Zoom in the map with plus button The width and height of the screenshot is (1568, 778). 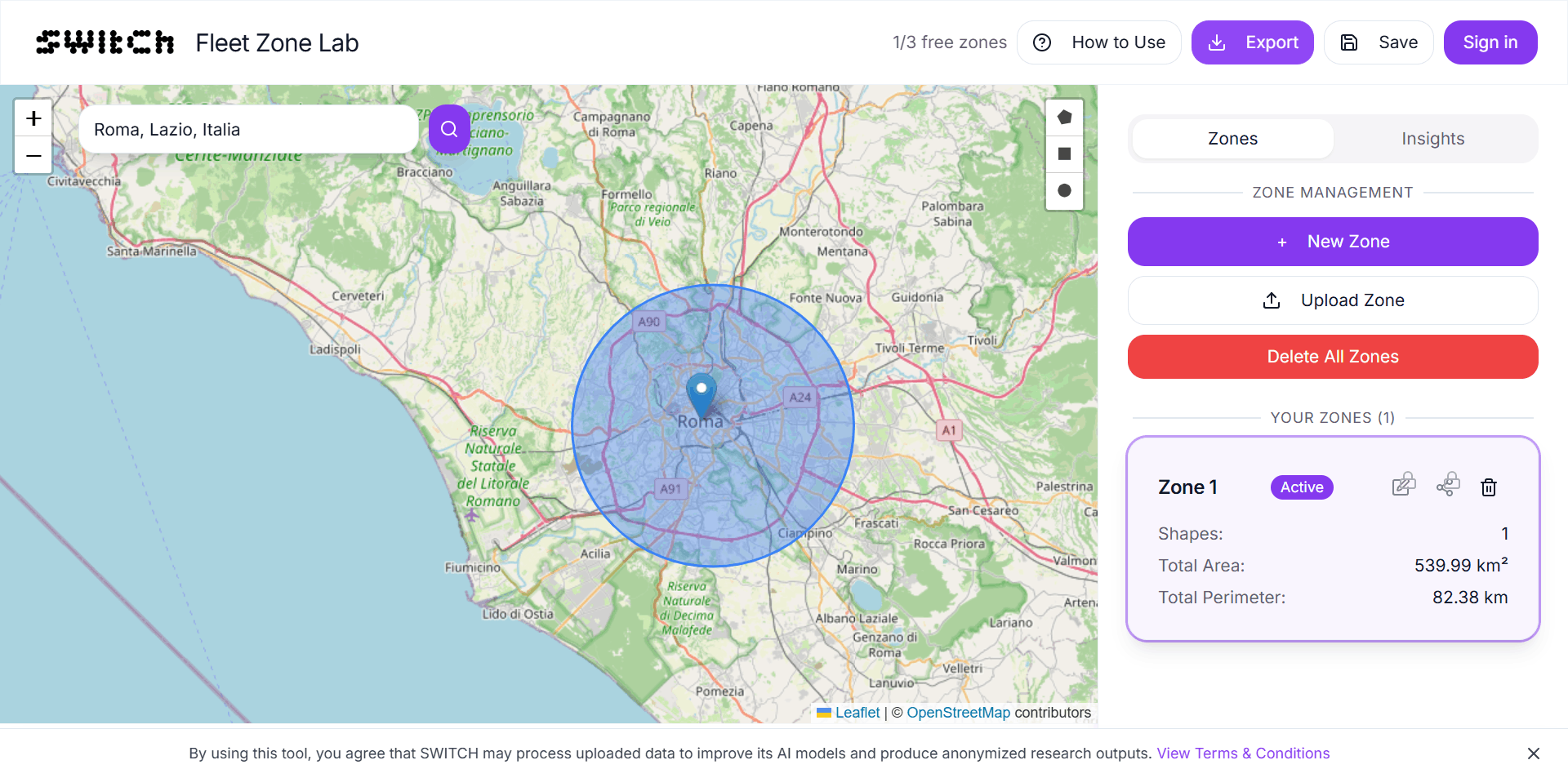point(33,118)
